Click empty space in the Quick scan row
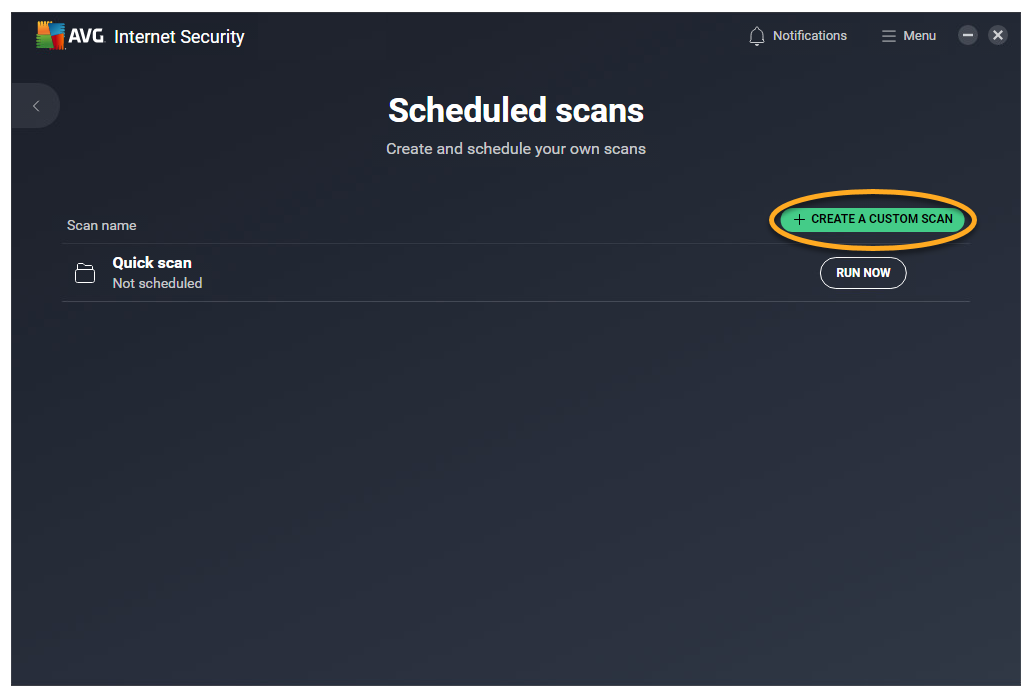The height and width of the screenshot is (699, 1031). (x=500, y=273)
